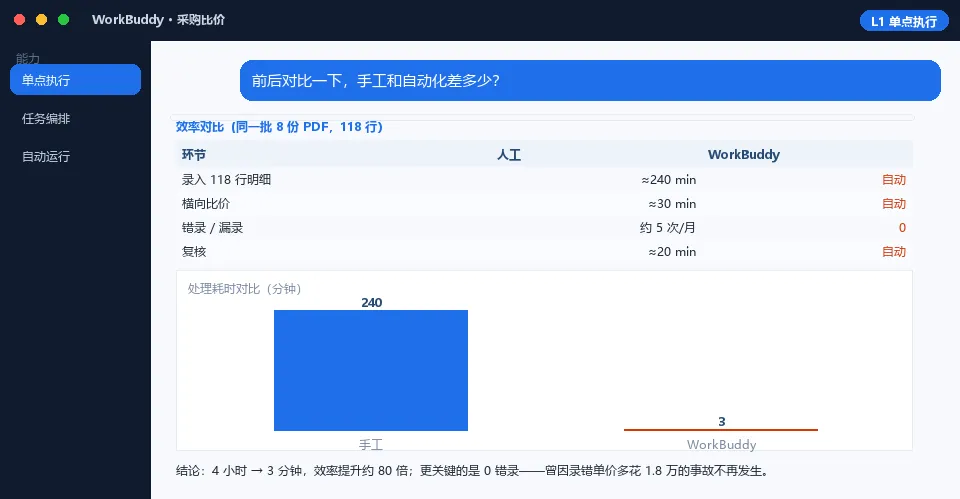Screen dimensions: 960x499
Task: Click the L1 单点执行 badge button
Action: 904,21
